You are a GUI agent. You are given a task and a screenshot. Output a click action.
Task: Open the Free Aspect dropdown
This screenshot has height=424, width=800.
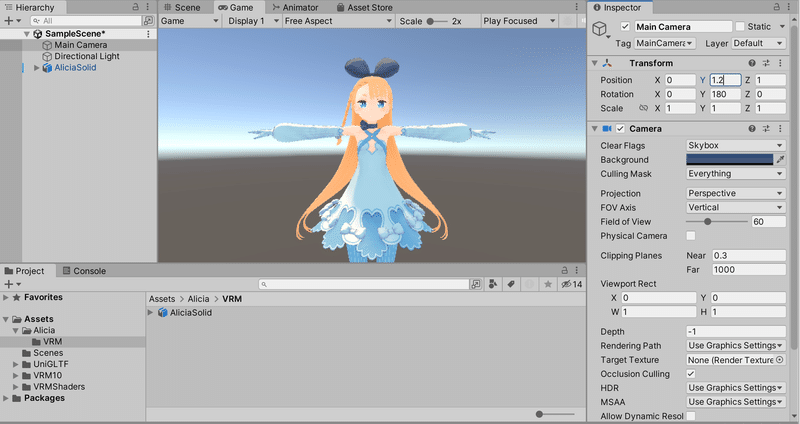(338, 21)
